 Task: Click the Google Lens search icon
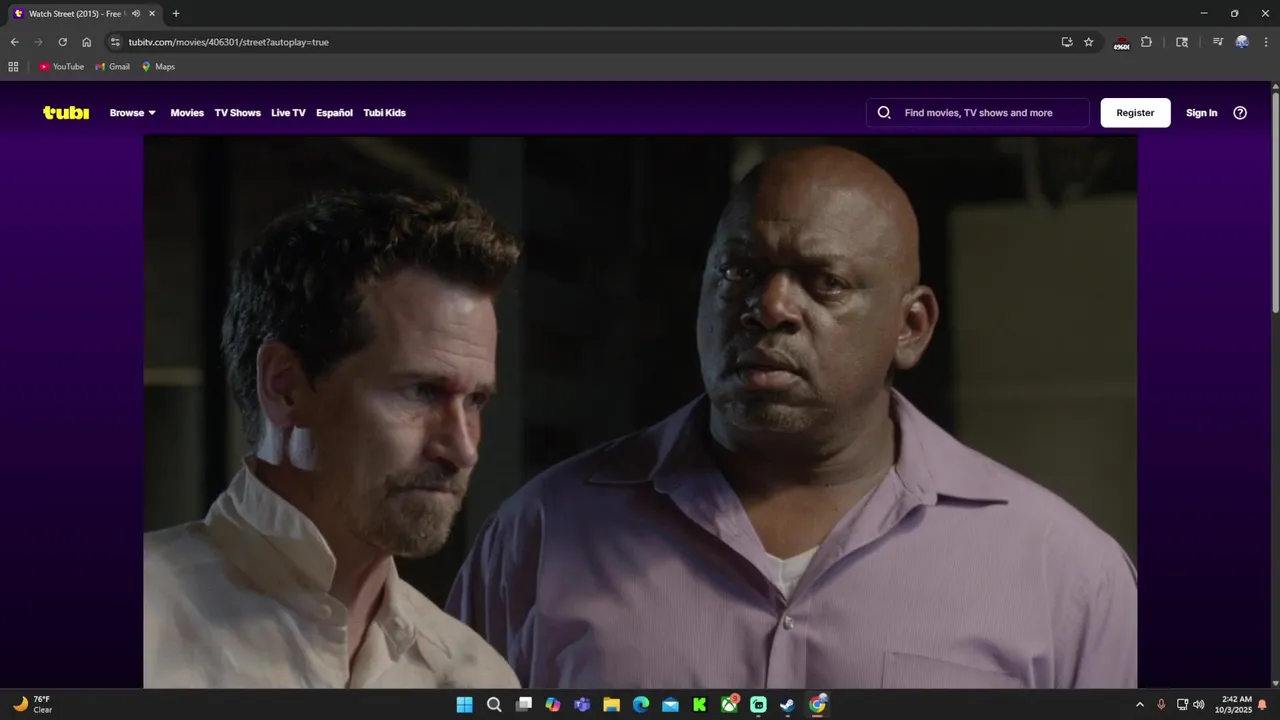click(x=1182, y=42)
